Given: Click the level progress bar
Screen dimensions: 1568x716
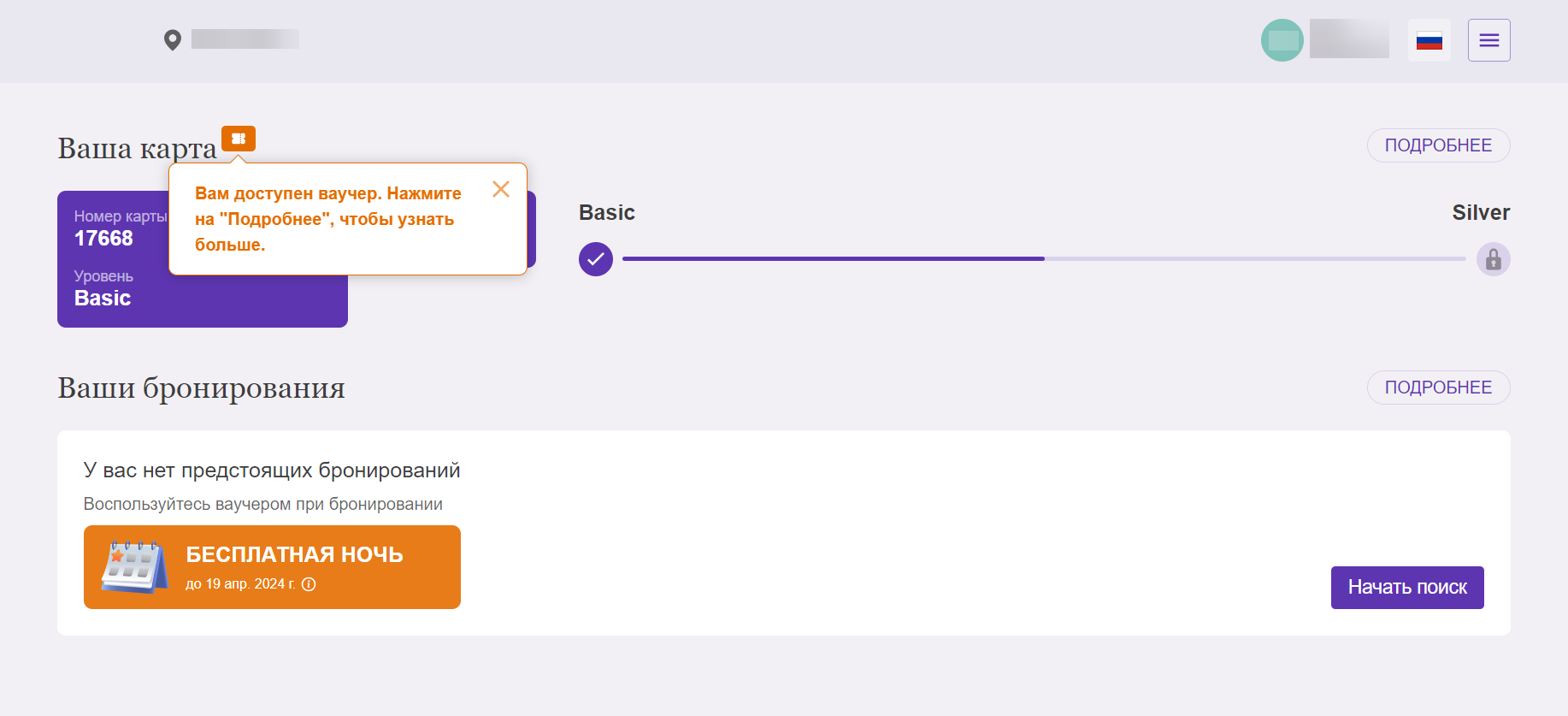Looking at the screenshot, I should (1044, 258).
